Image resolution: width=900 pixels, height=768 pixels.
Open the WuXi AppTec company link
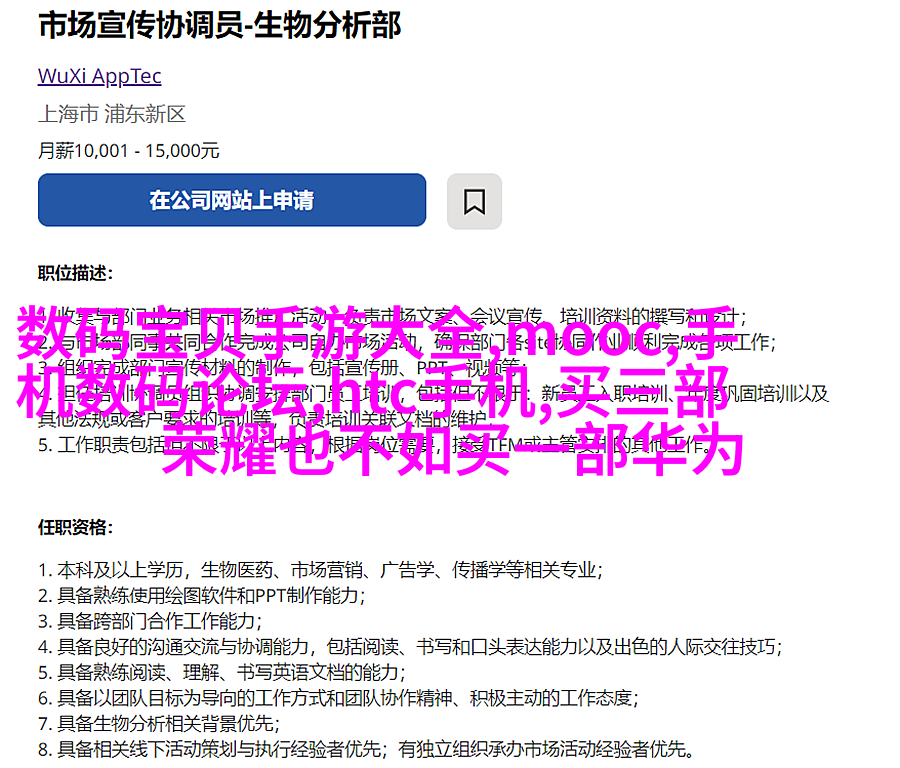[x=99, y=76]
